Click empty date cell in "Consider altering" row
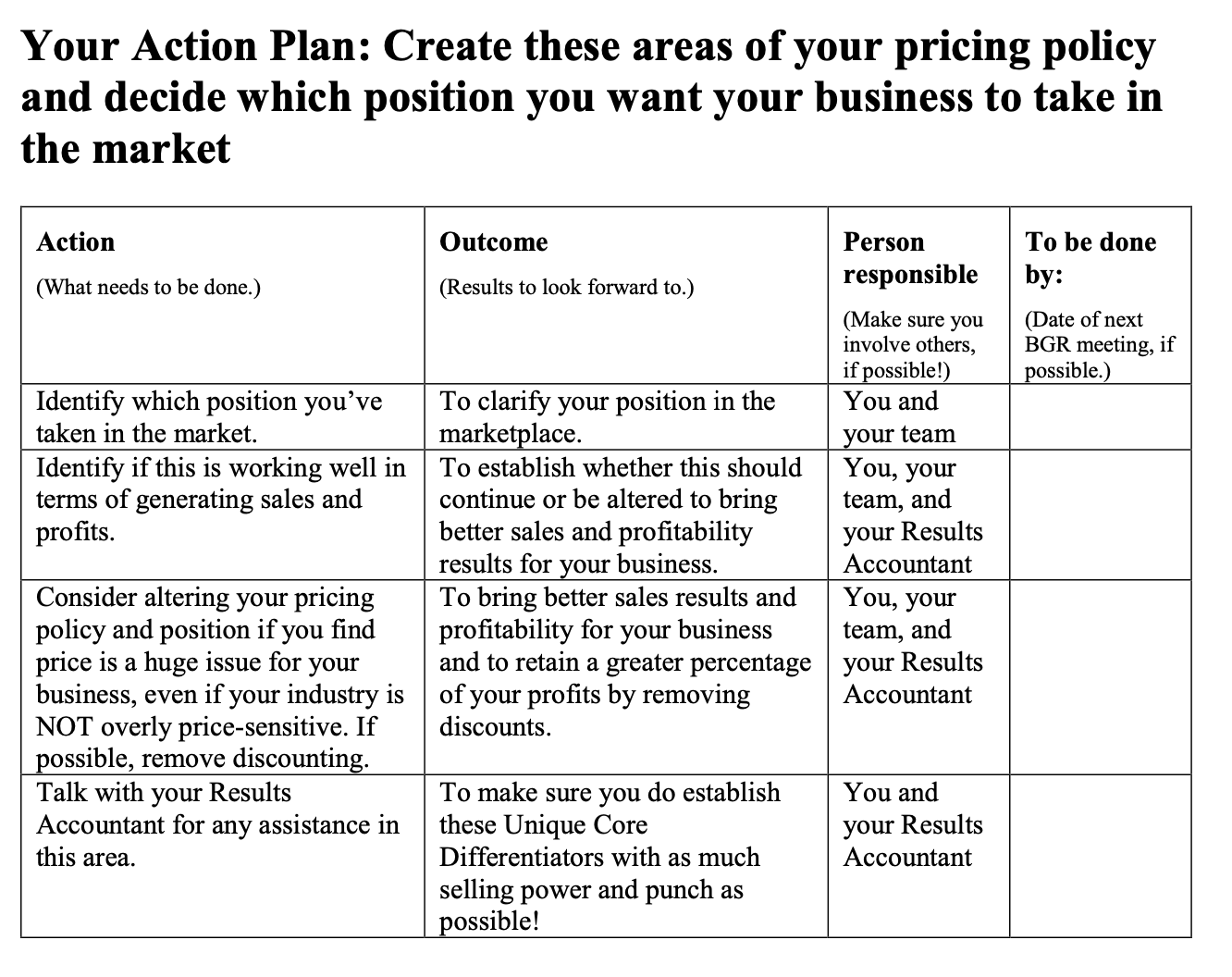This screenshot has width=1232, height=977. click(1099, 677)
